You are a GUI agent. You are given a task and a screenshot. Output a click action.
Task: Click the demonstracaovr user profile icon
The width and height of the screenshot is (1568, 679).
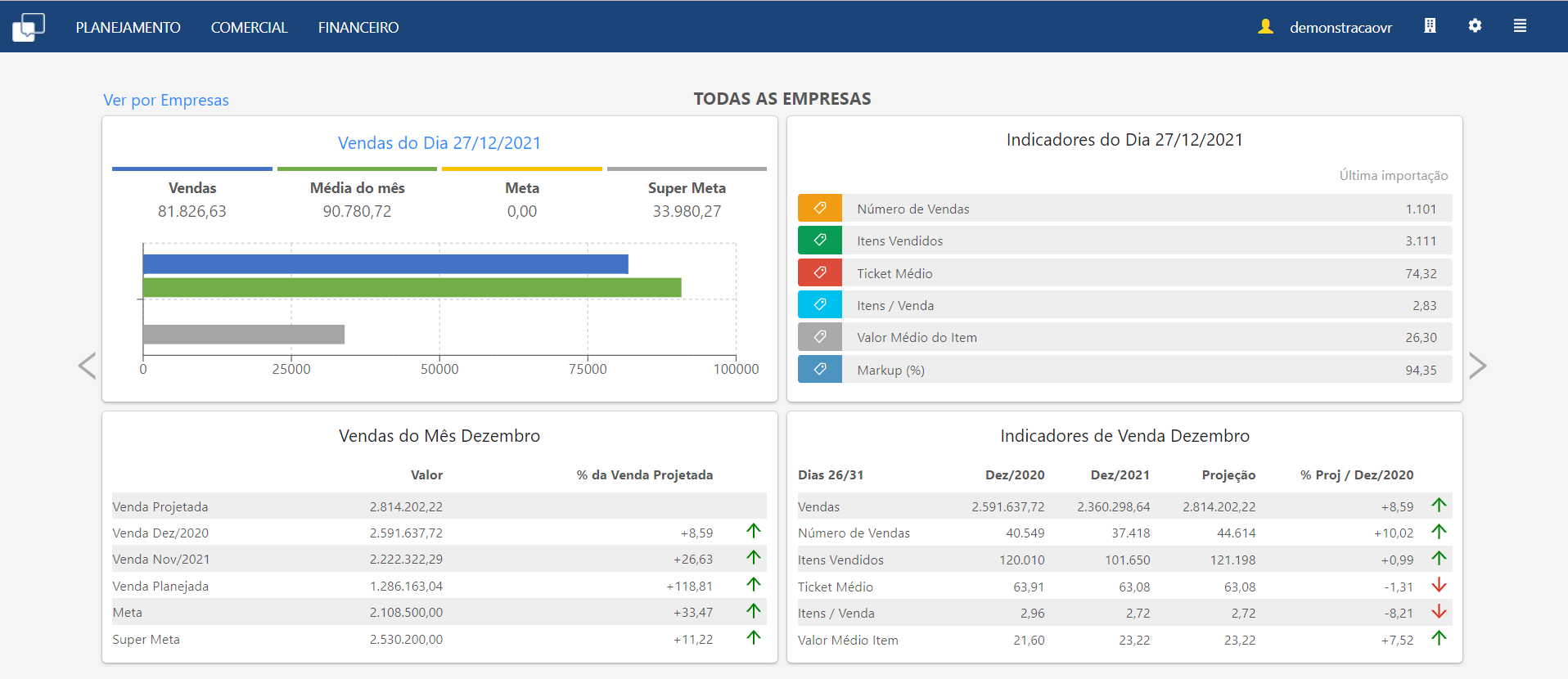tap(1265, 27)
